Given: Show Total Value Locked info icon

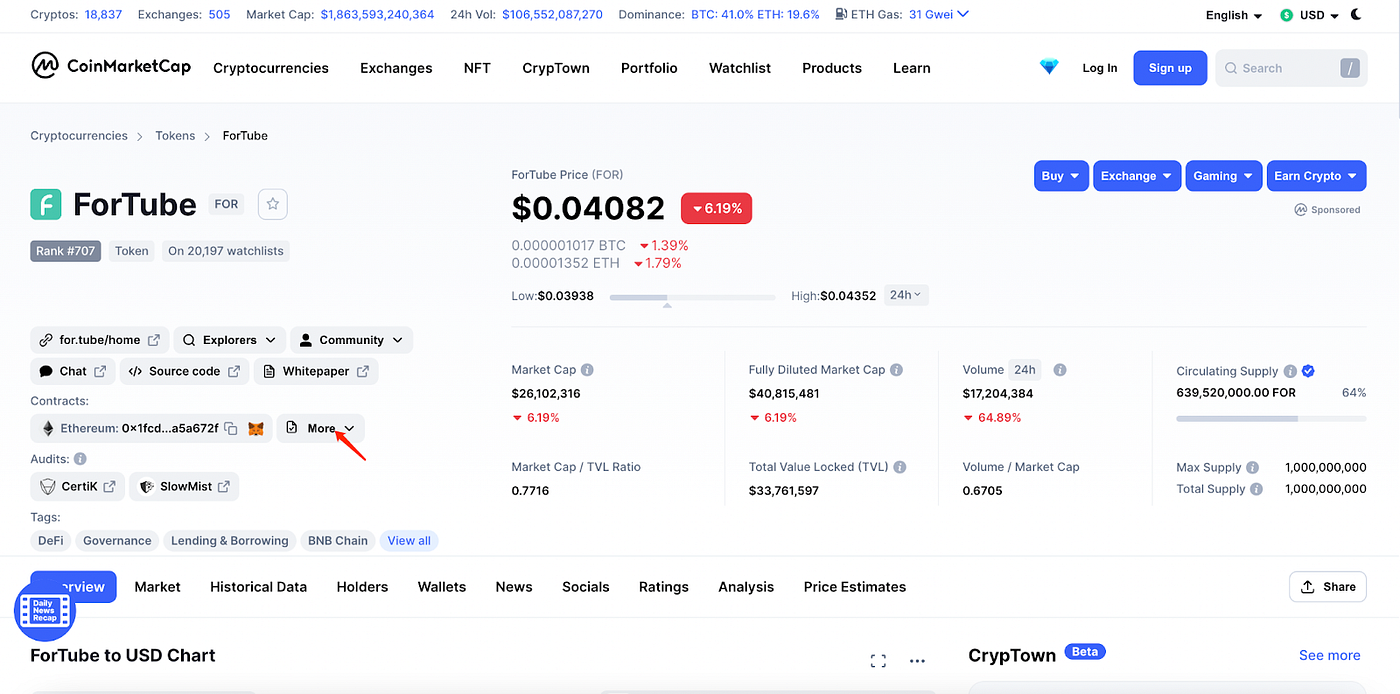Looking at the screenshot, I should pos(900,467).
